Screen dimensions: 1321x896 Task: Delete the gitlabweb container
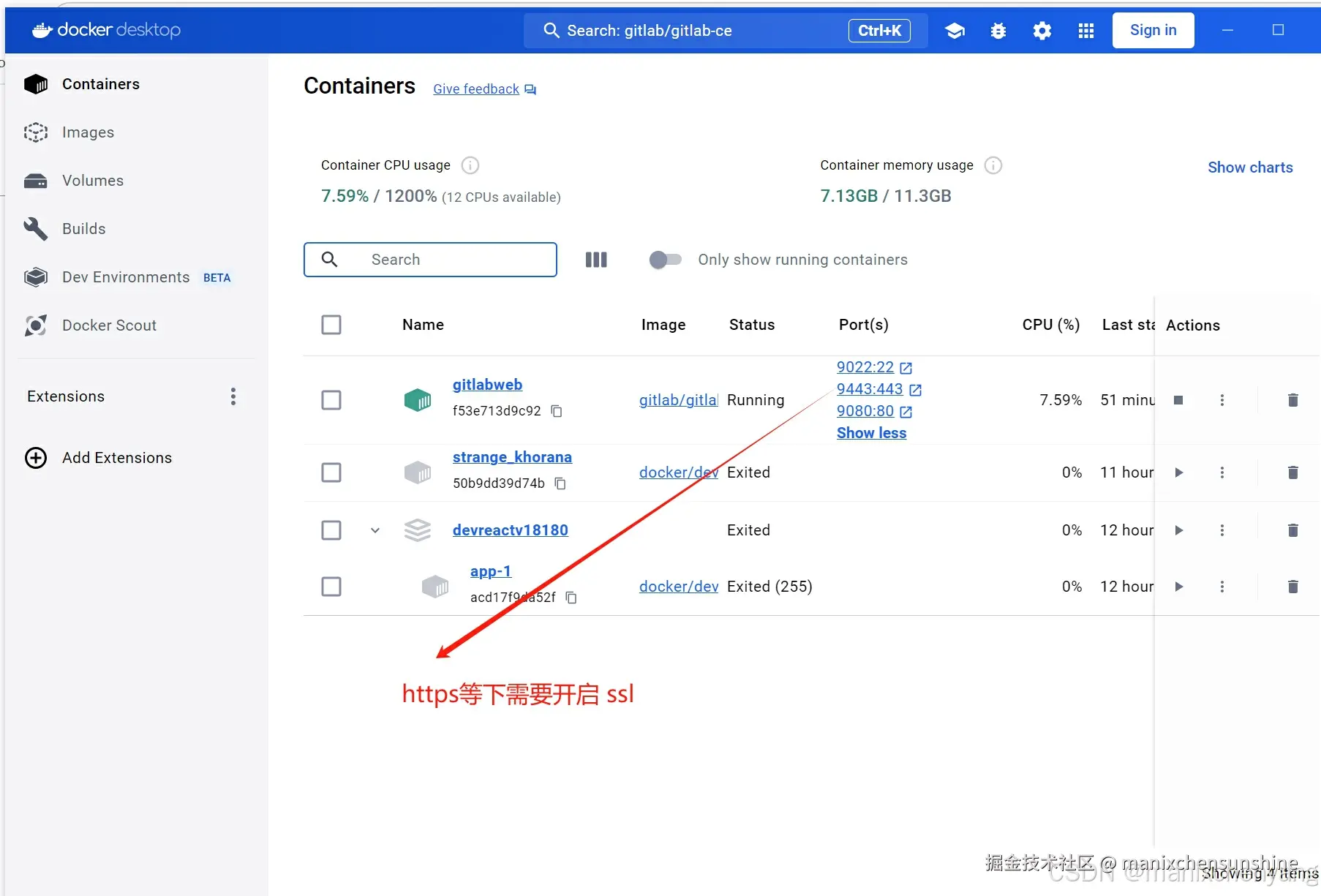[x=1293, y=400]
